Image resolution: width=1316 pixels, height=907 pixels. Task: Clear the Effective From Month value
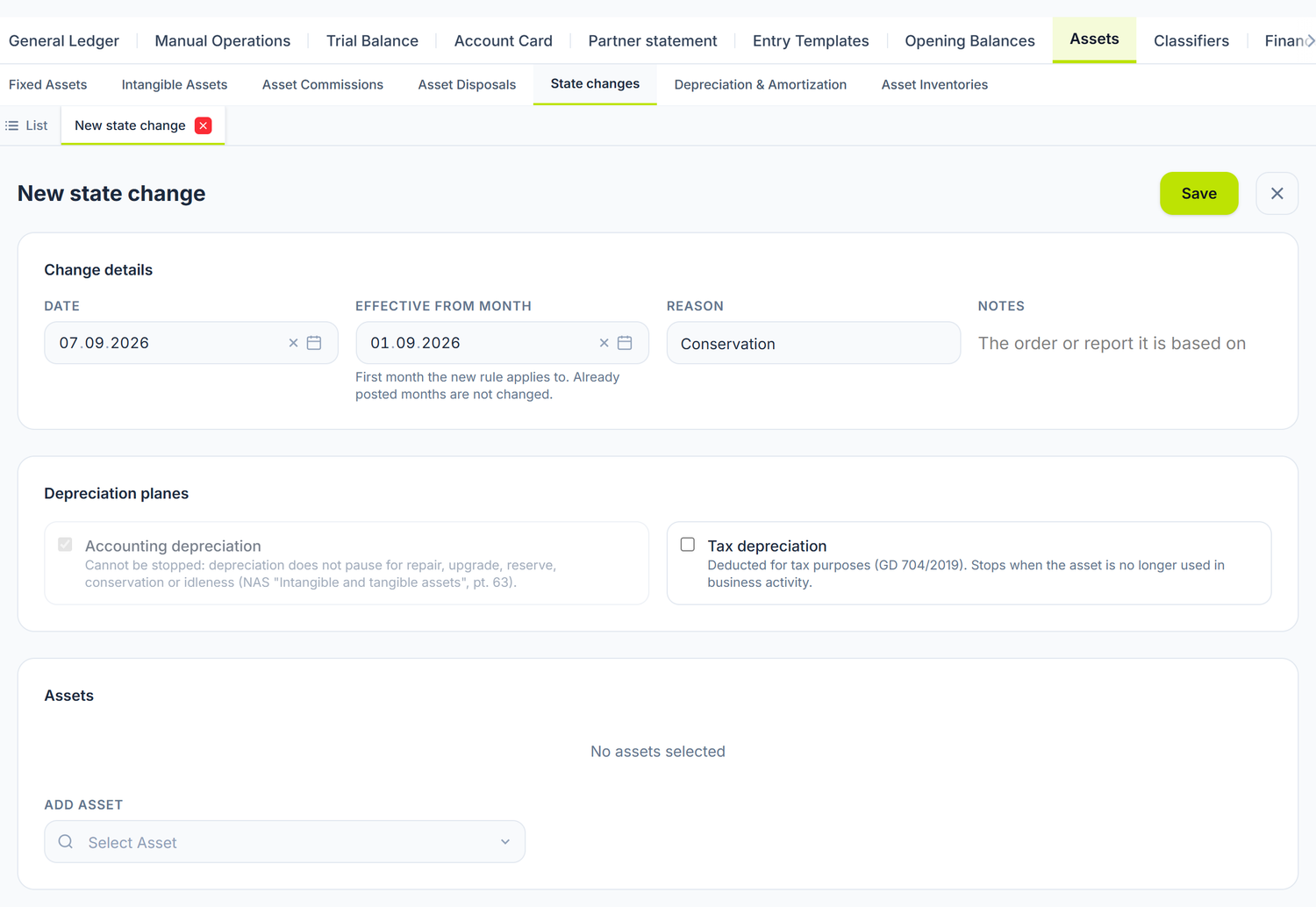604,343
